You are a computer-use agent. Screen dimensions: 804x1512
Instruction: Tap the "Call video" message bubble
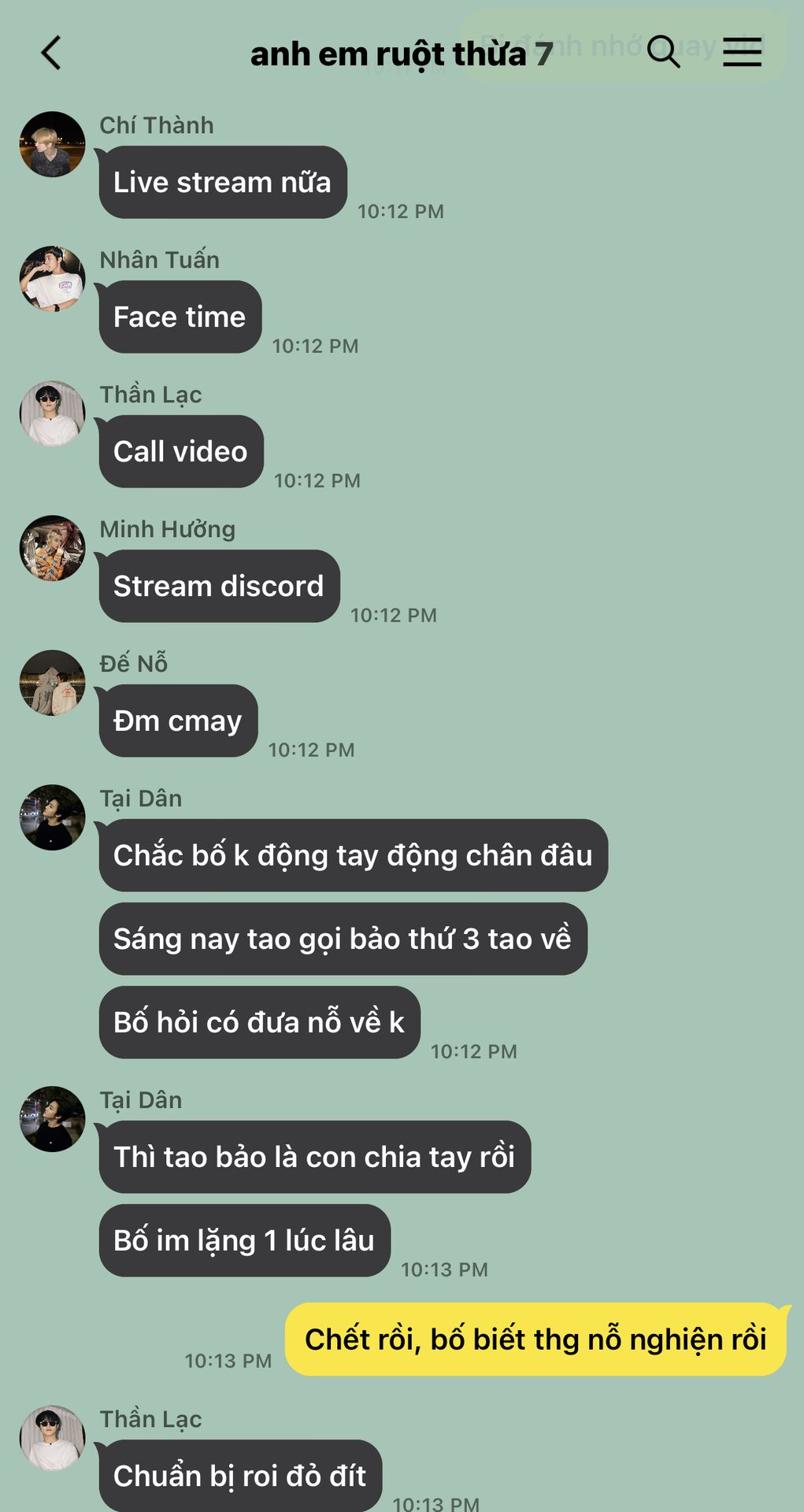point(180,452)
